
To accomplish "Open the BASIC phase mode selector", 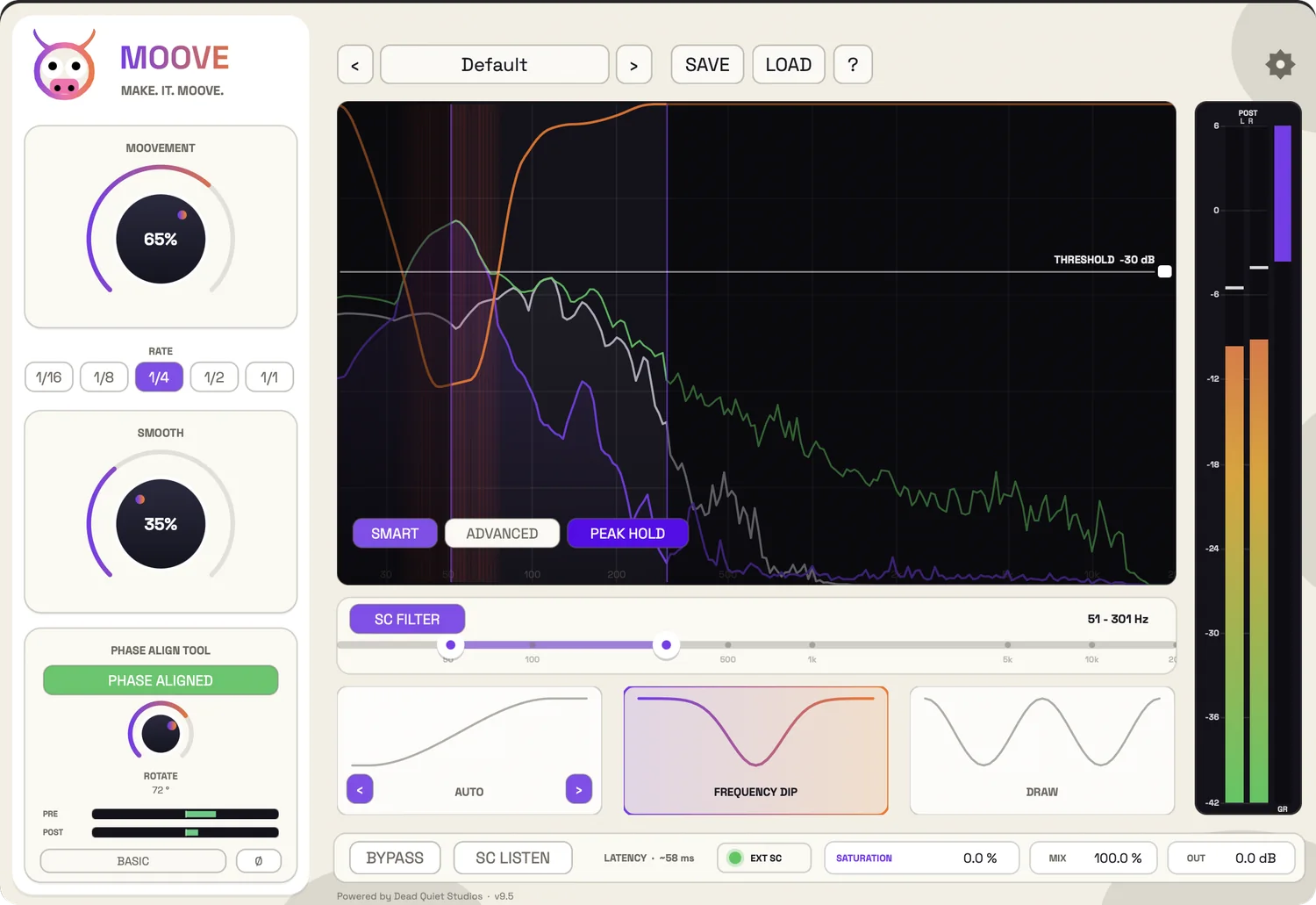I will [133, 861].
